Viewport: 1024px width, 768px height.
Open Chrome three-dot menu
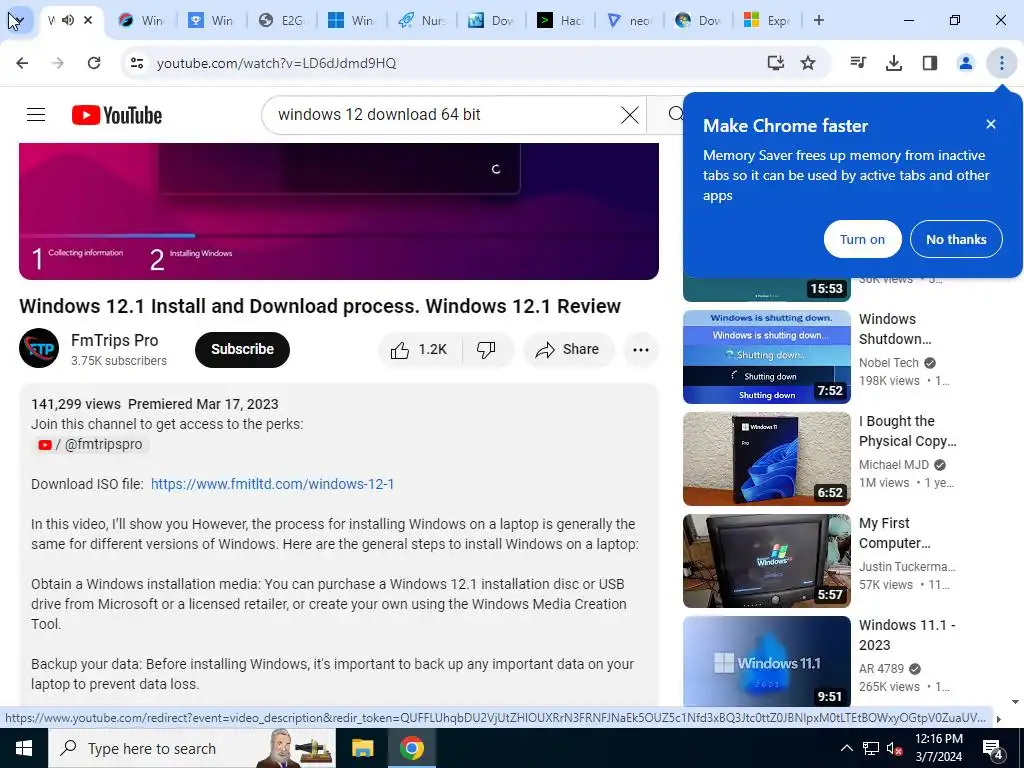tap(1001, 63)
